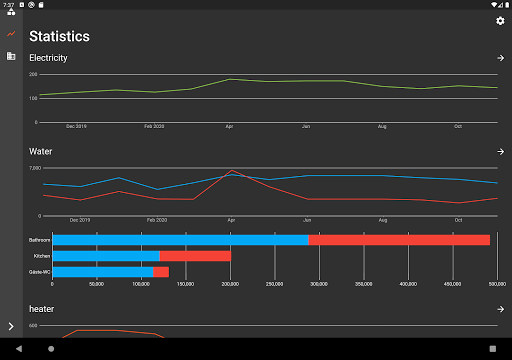The width and height of the screenshot is (512, 360).
Task: Click the green electricity line at Apr peak
Action: [229, 79]
